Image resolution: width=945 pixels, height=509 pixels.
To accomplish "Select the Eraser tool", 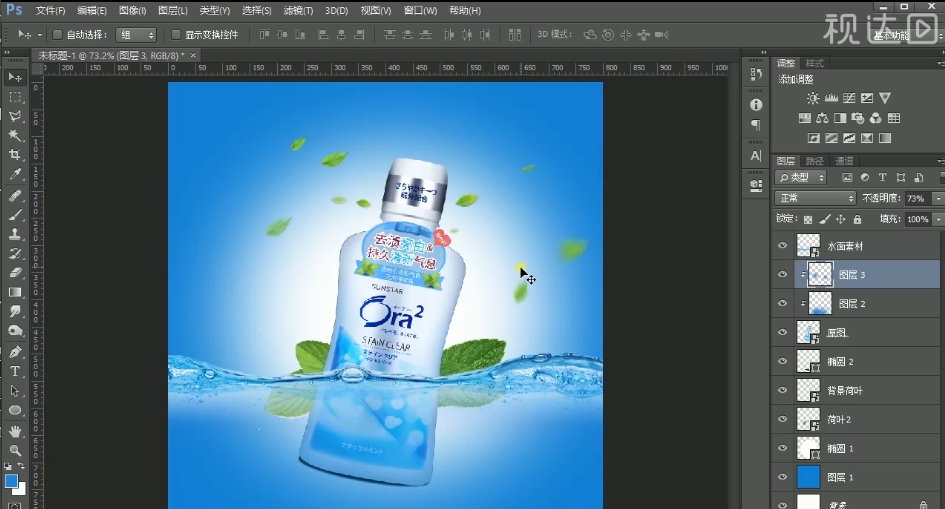I will 14,273.
